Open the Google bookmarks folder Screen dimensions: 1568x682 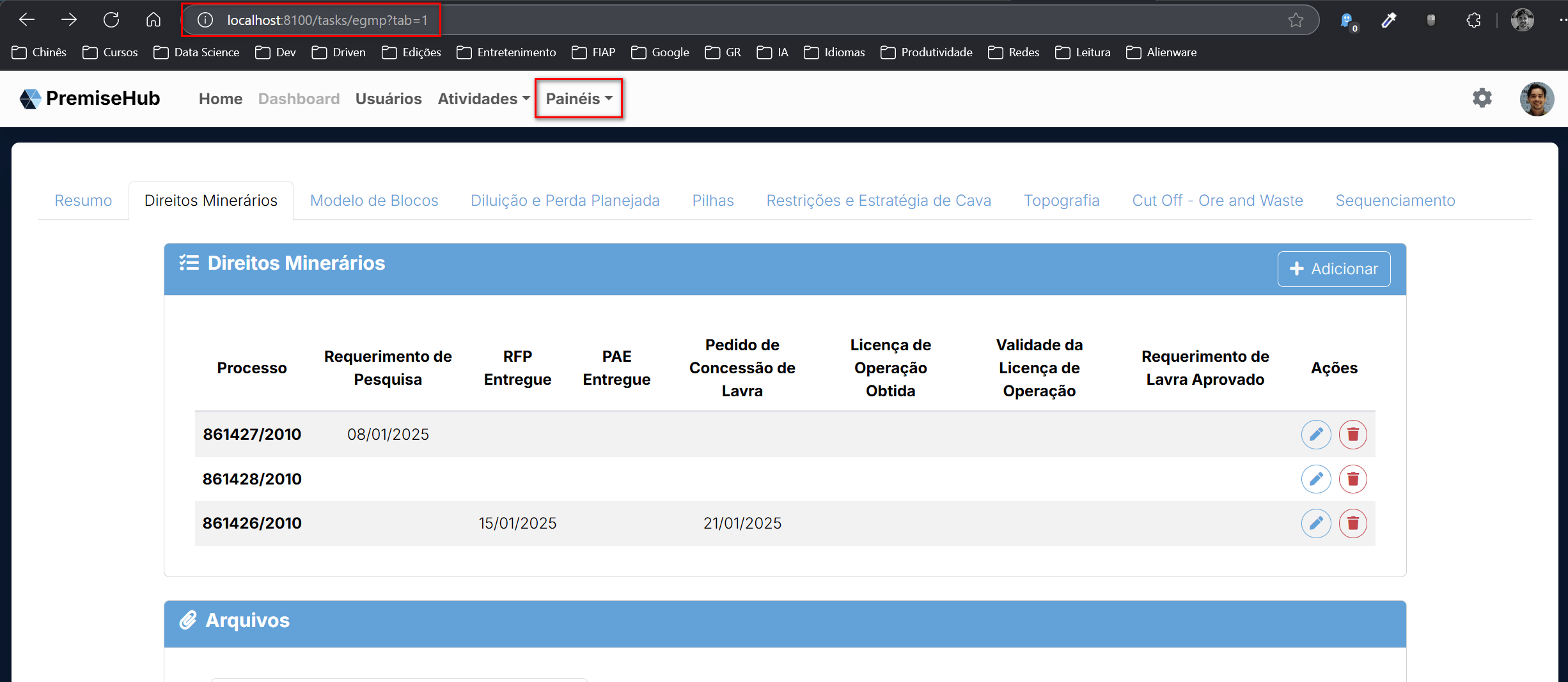tap(660, 52)
